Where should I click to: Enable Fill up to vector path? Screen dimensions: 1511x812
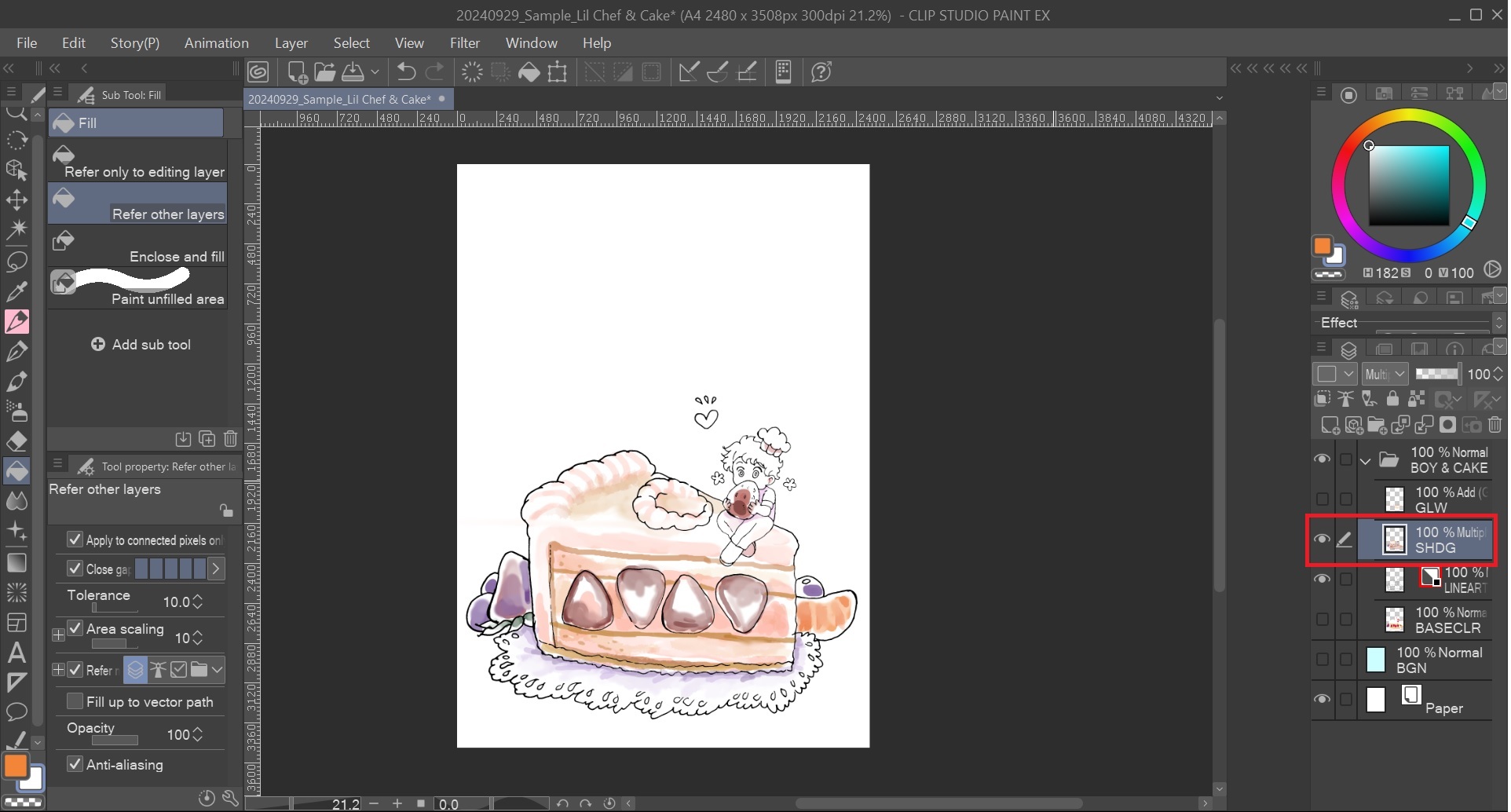pos(75,700)
